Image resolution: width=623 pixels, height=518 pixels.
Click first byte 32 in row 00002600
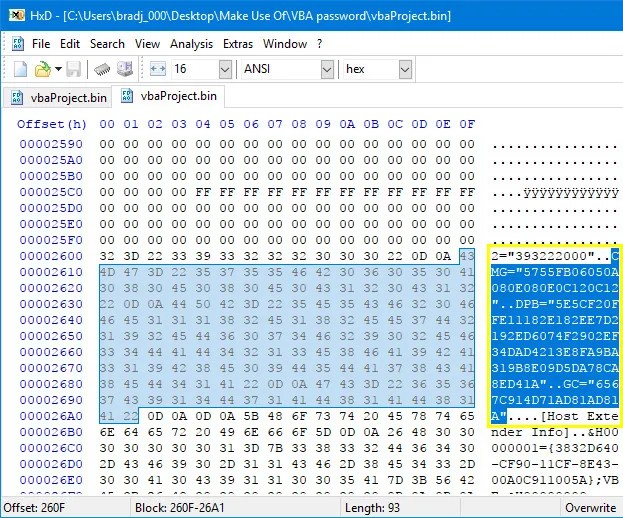pos(107,256)
